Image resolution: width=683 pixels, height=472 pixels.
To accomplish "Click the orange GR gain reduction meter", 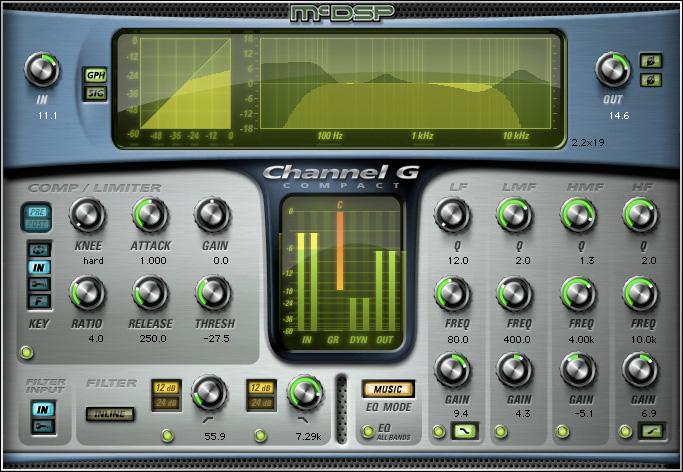I will [340, 251].
